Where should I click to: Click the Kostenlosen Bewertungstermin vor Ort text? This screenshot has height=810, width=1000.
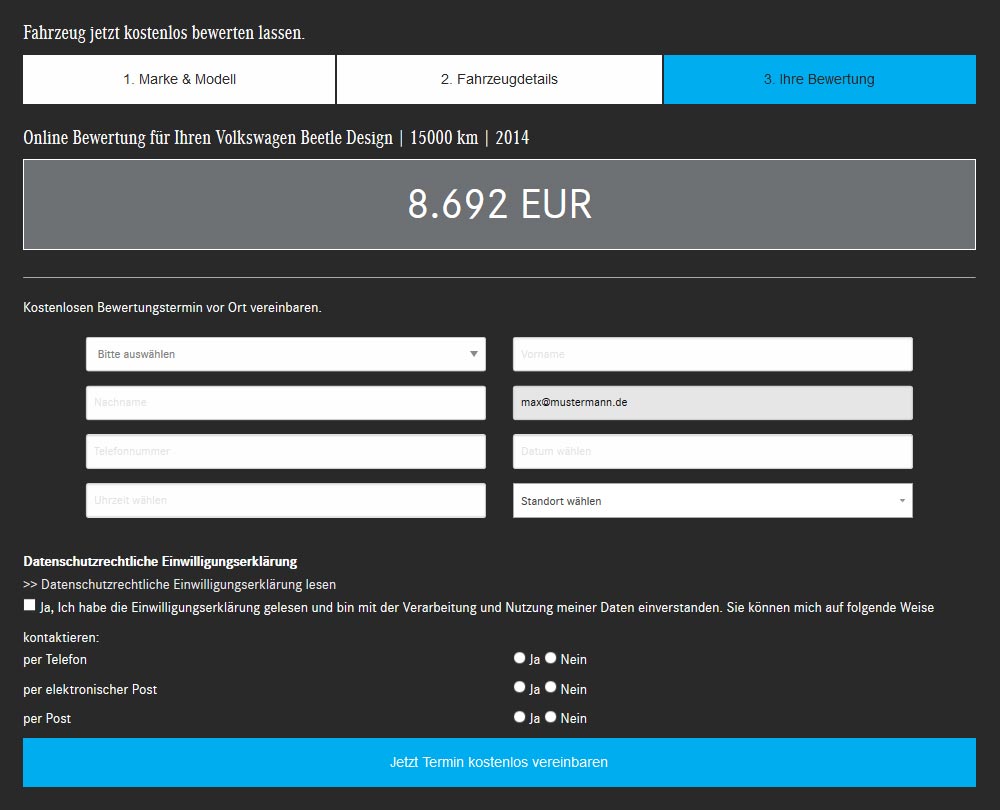(x=172, y=307)
